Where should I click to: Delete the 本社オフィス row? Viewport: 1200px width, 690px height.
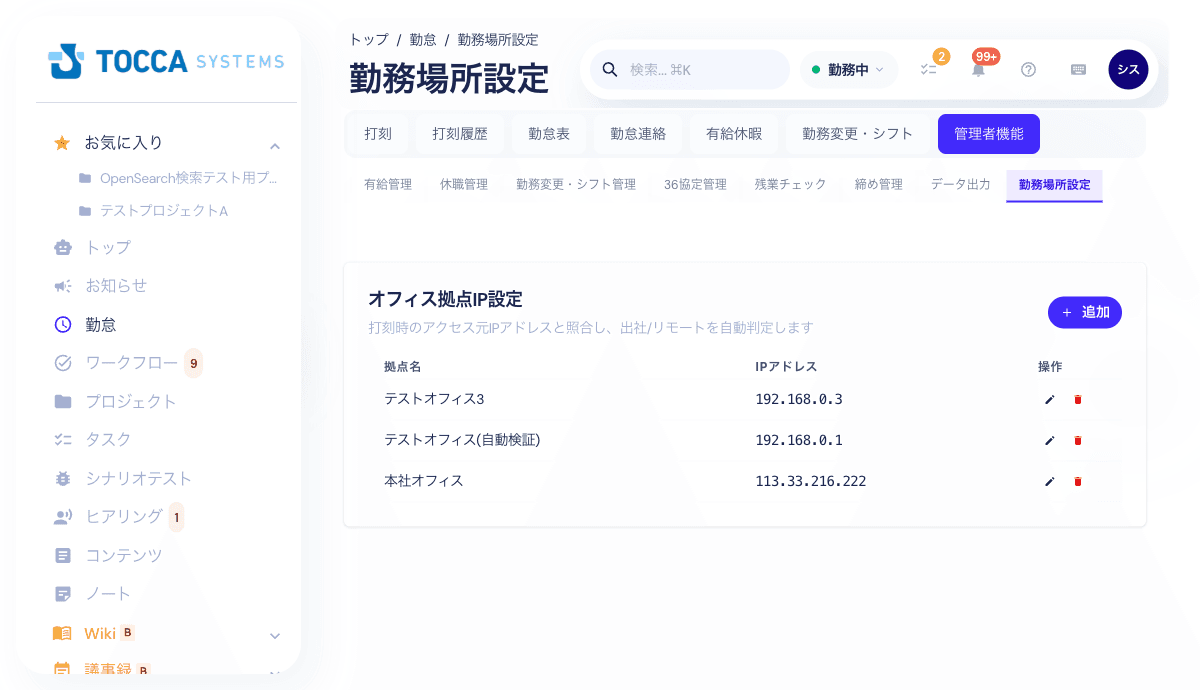point(1078,481)
